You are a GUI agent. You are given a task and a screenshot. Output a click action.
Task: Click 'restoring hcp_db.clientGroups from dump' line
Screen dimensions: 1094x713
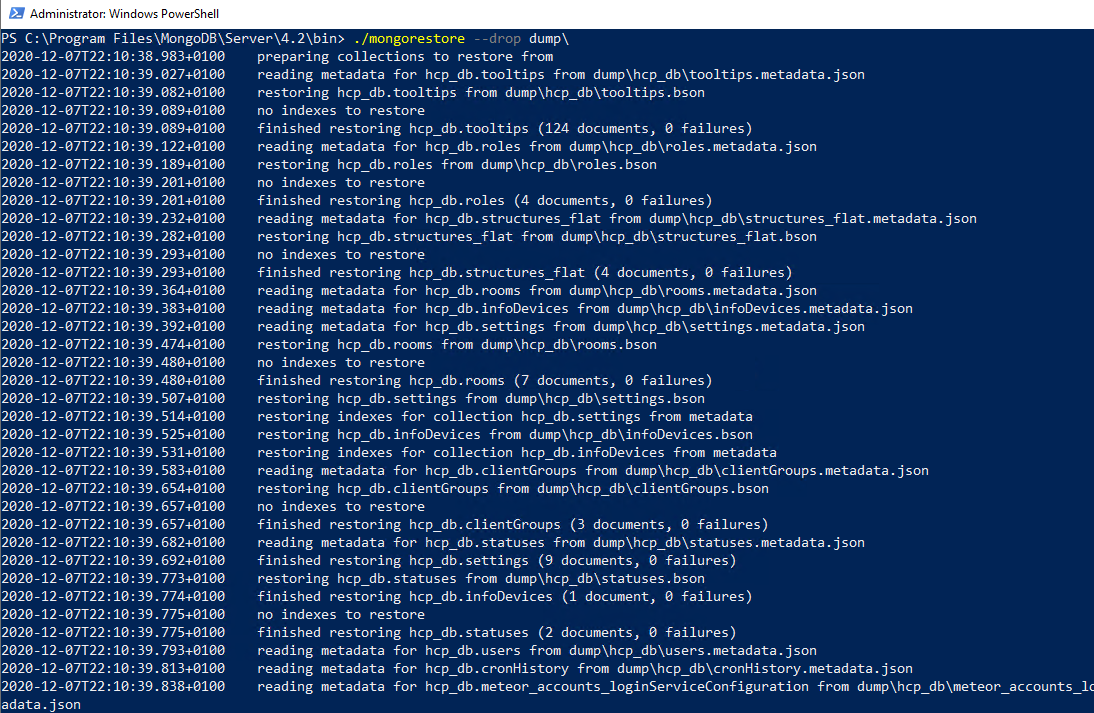coord(513,488)
